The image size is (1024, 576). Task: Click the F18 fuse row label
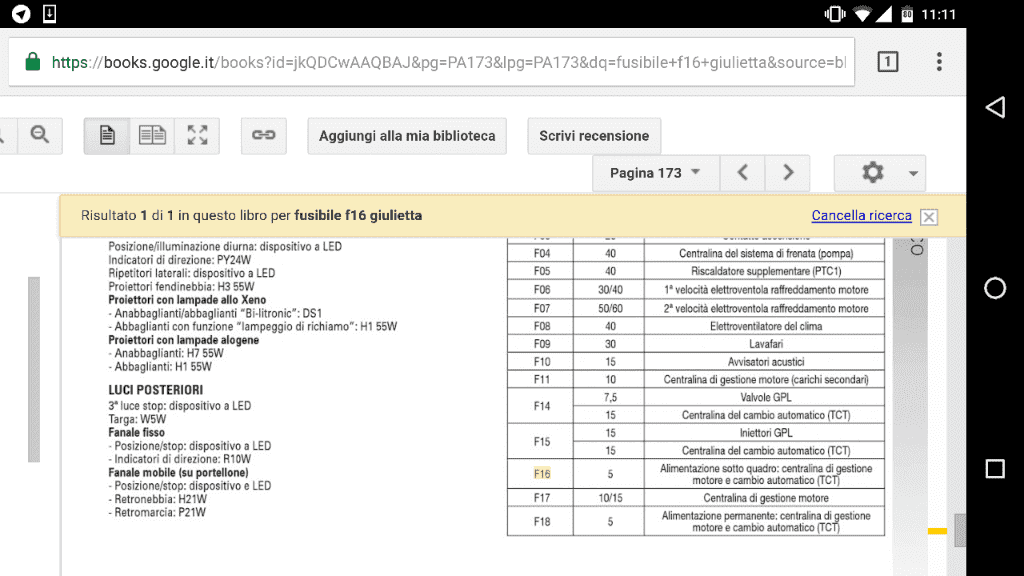(x=542, y=522)
